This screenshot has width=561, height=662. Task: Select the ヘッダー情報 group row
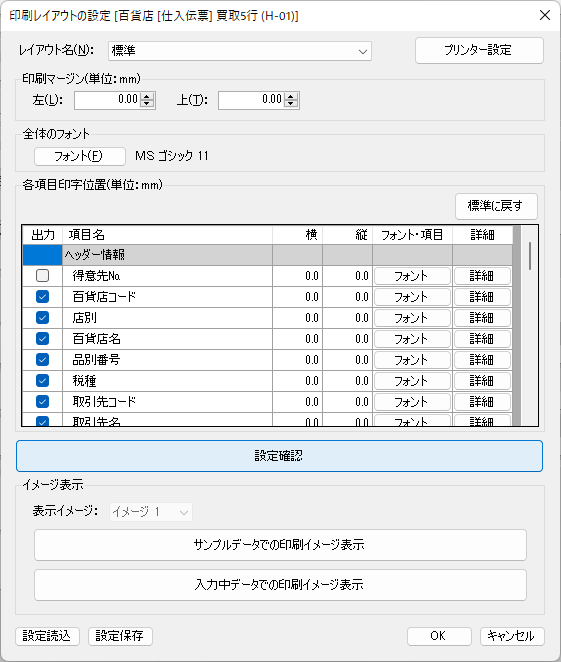coord(267,255)
